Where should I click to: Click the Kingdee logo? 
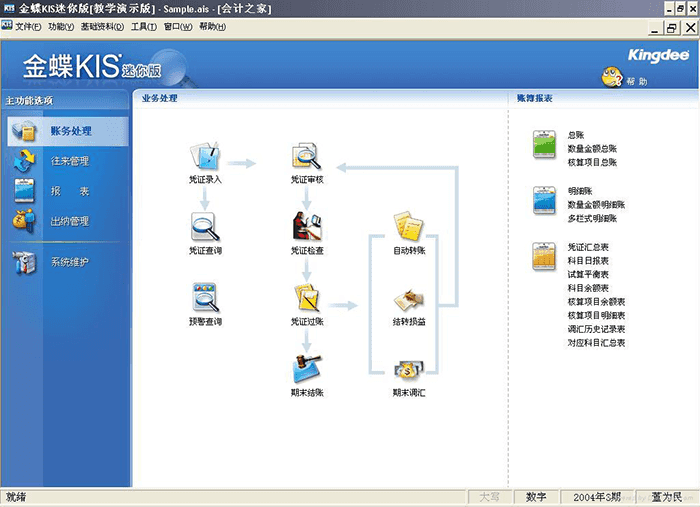tap(658, 55)
